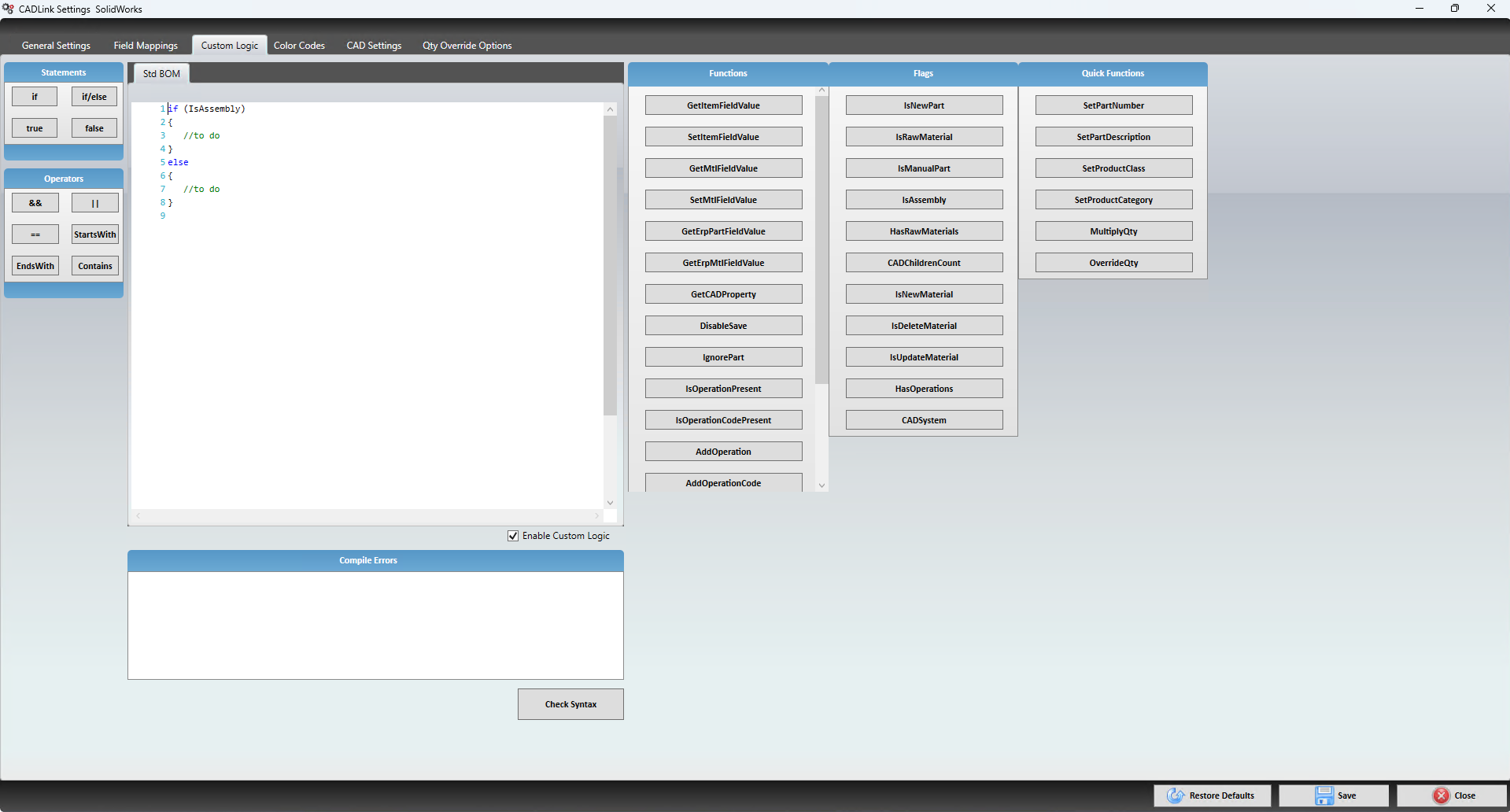Click the IsAssembly flag
The height and width of the screenshot is (812, 1510).
(x=924, y=199)
